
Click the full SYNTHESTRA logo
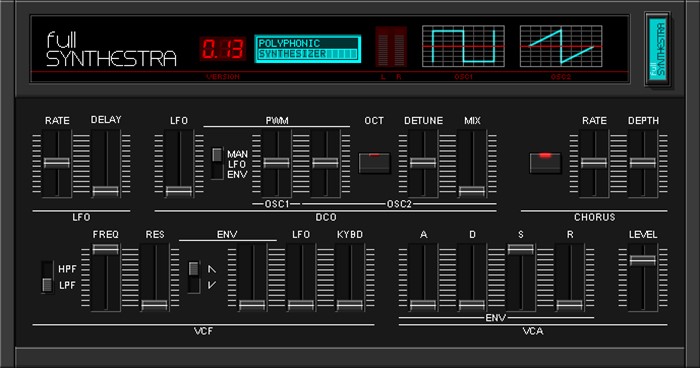[x=112, y=49]
